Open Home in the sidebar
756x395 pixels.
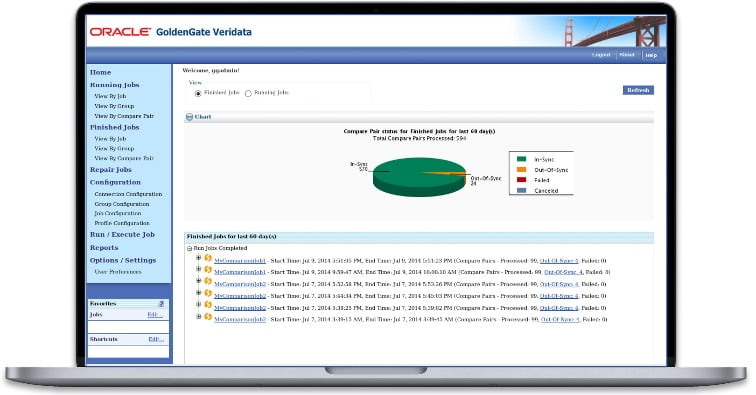pyautogui.click(x=100, y=72)
